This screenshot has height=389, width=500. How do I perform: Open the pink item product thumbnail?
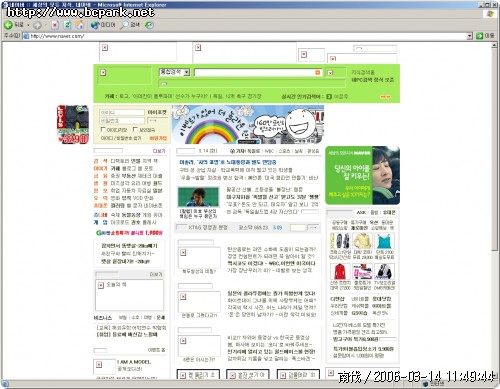click(362, 271)
